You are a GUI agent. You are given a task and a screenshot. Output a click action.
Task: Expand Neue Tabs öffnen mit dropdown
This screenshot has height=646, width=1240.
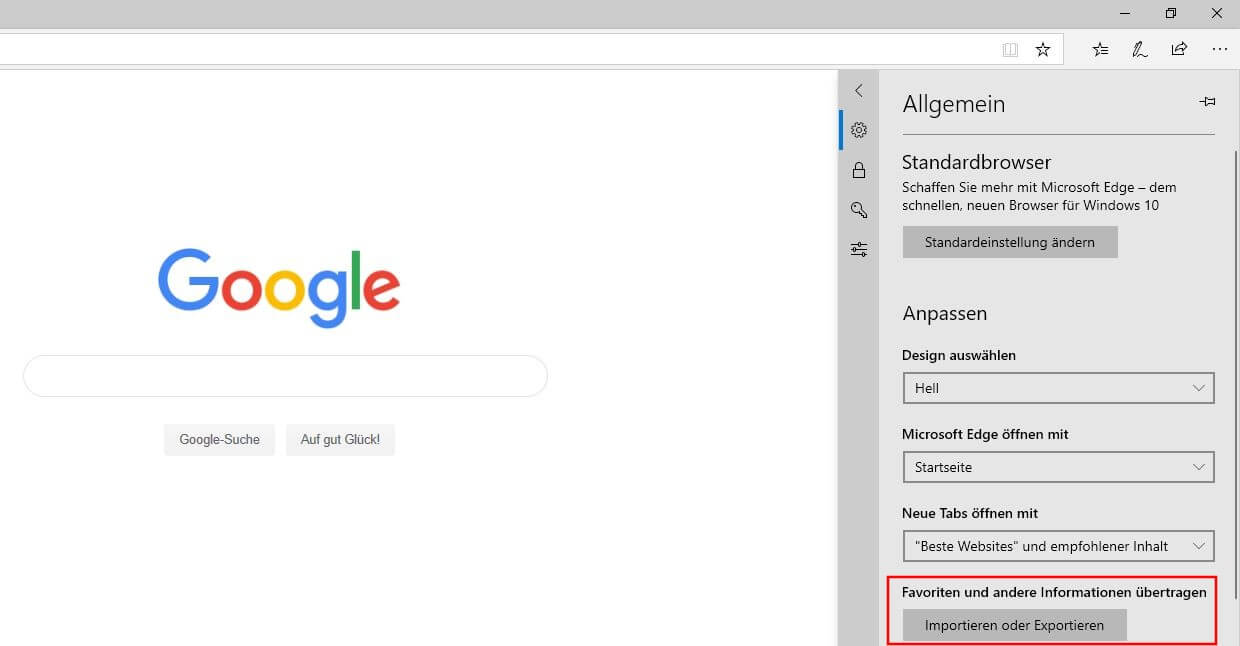coord(1058,546)
